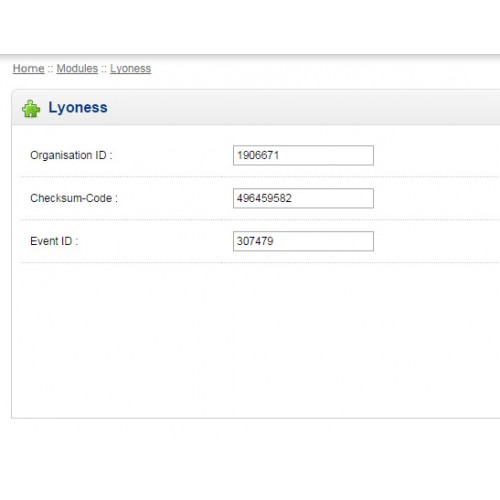
Task: Click dotted divider under Organisation ID row
Action: (x=260, y=177)
